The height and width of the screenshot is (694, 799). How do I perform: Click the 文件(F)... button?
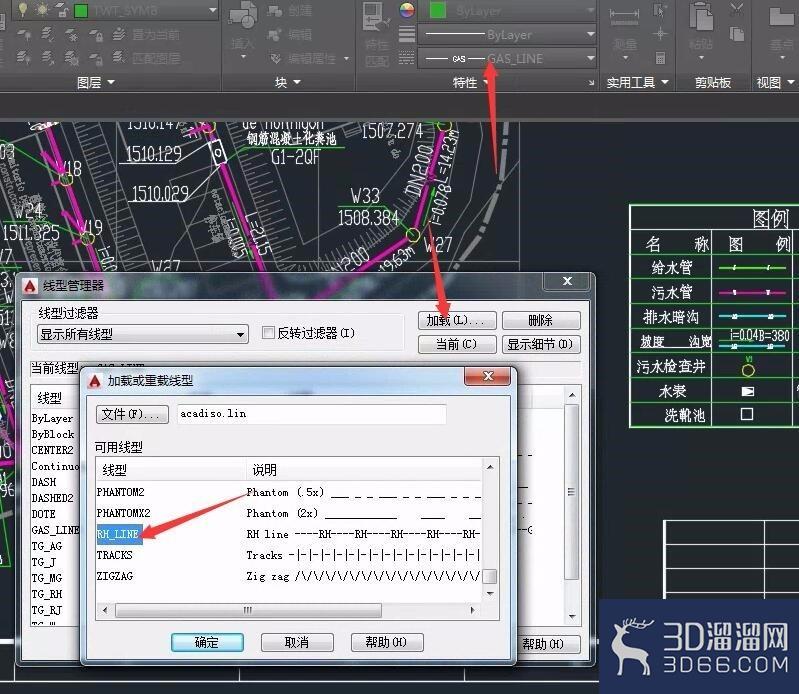132,414
